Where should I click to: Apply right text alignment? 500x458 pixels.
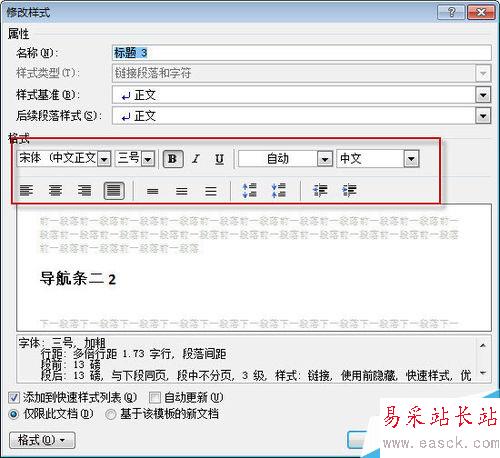[x=84, y=191]
